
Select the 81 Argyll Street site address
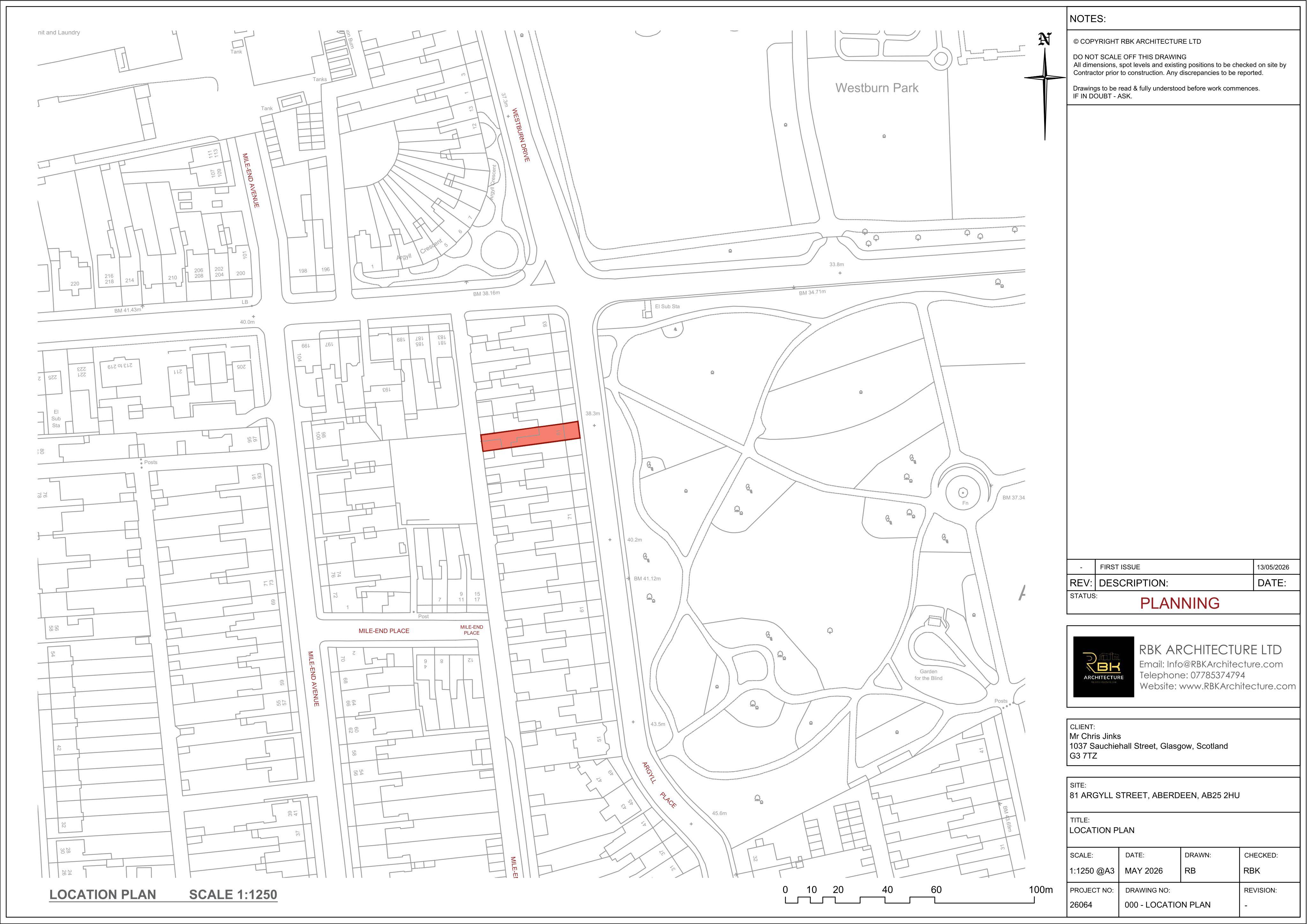pos(1154,795)
